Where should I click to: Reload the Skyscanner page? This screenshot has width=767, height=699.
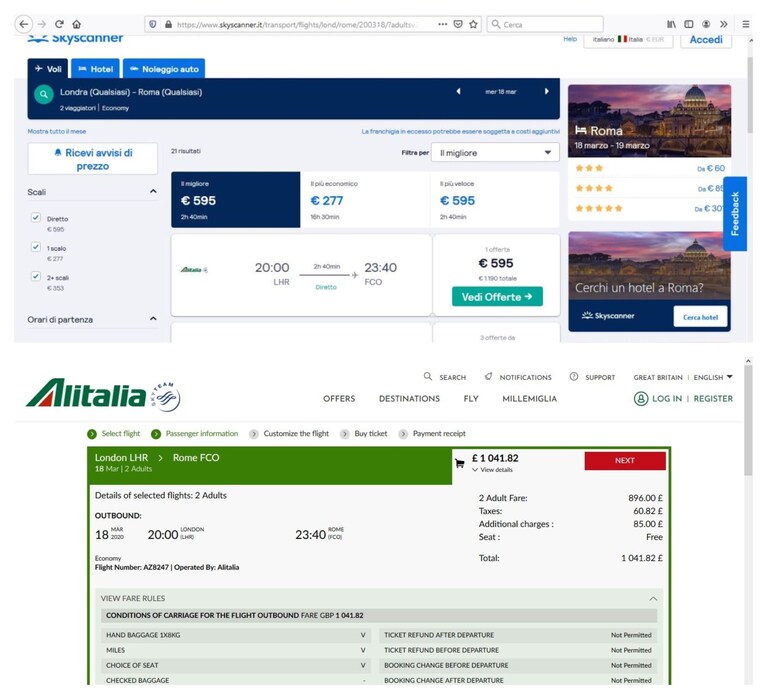[59, 24]
